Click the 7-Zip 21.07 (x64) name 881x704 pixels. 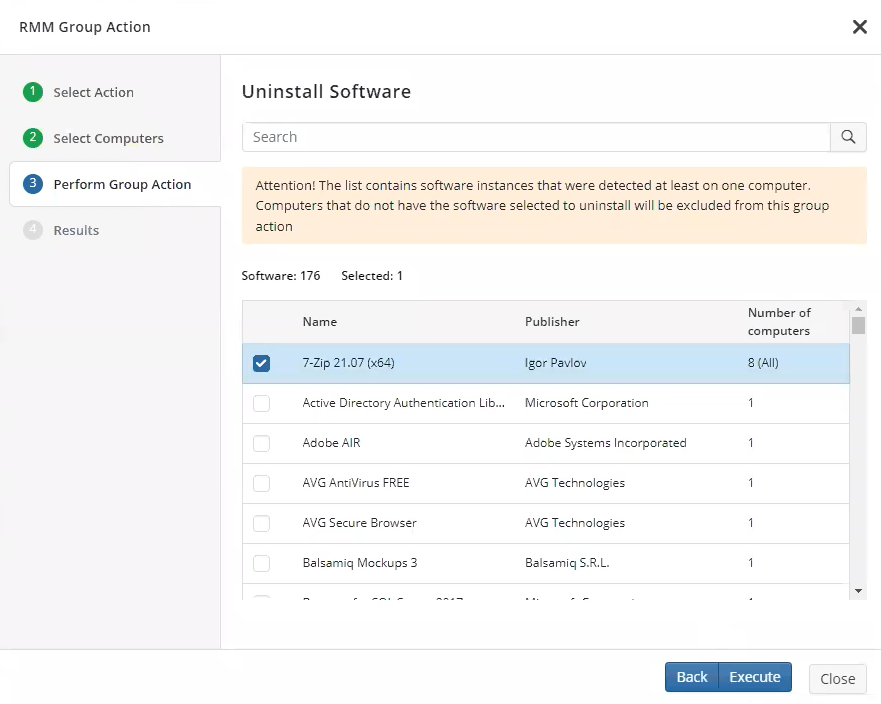348,363
